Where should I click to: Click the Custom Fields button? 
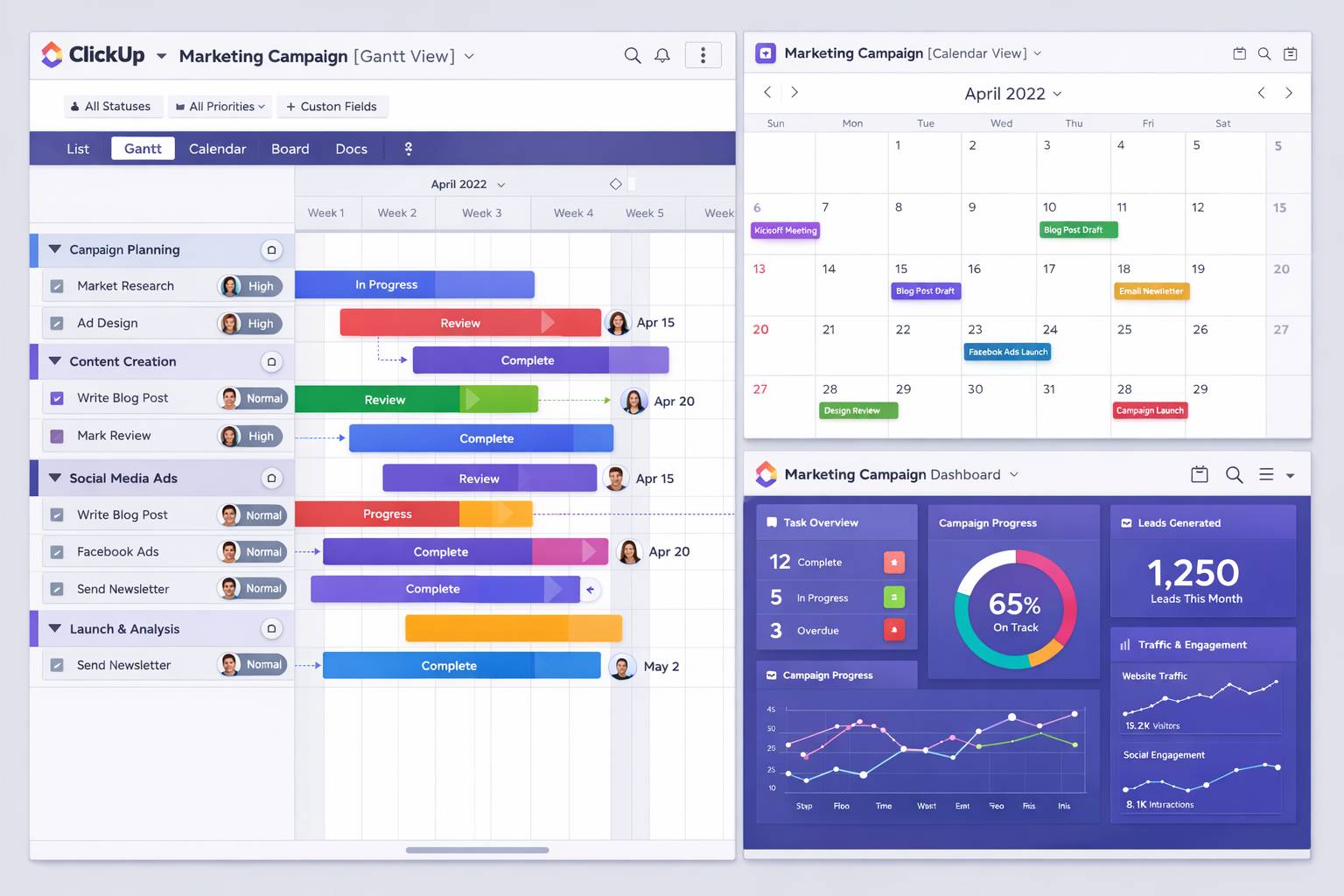tap(332, 107)
